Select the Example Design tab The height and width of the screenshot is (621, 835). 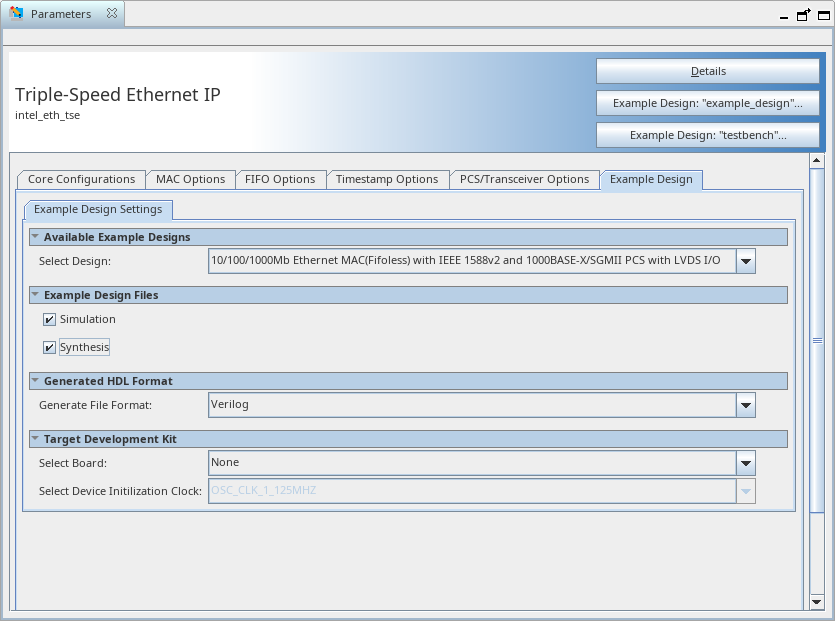651,179
